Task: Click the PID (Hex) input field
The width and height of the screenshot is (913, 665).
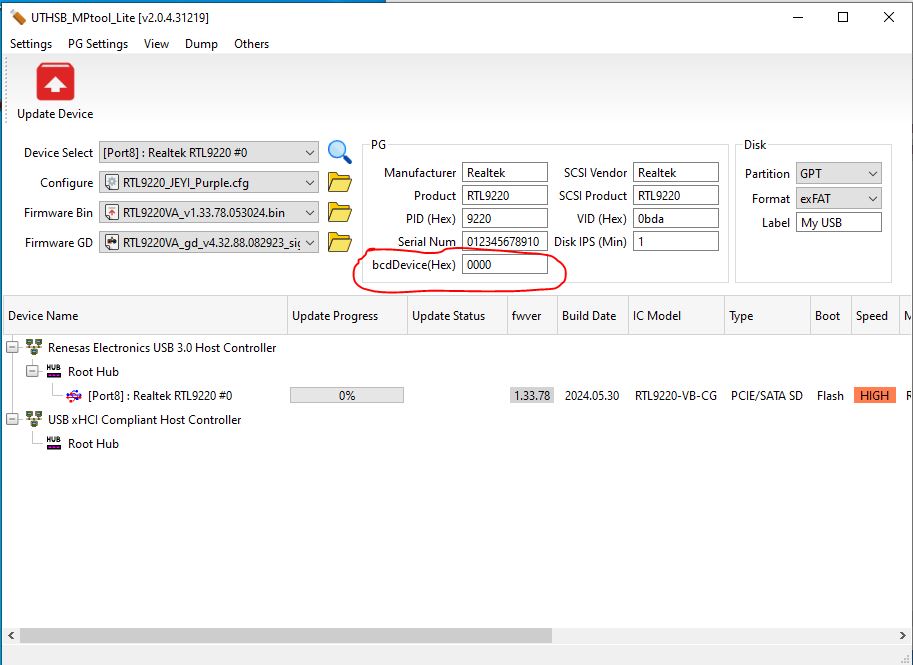Action: pos(505,218)
